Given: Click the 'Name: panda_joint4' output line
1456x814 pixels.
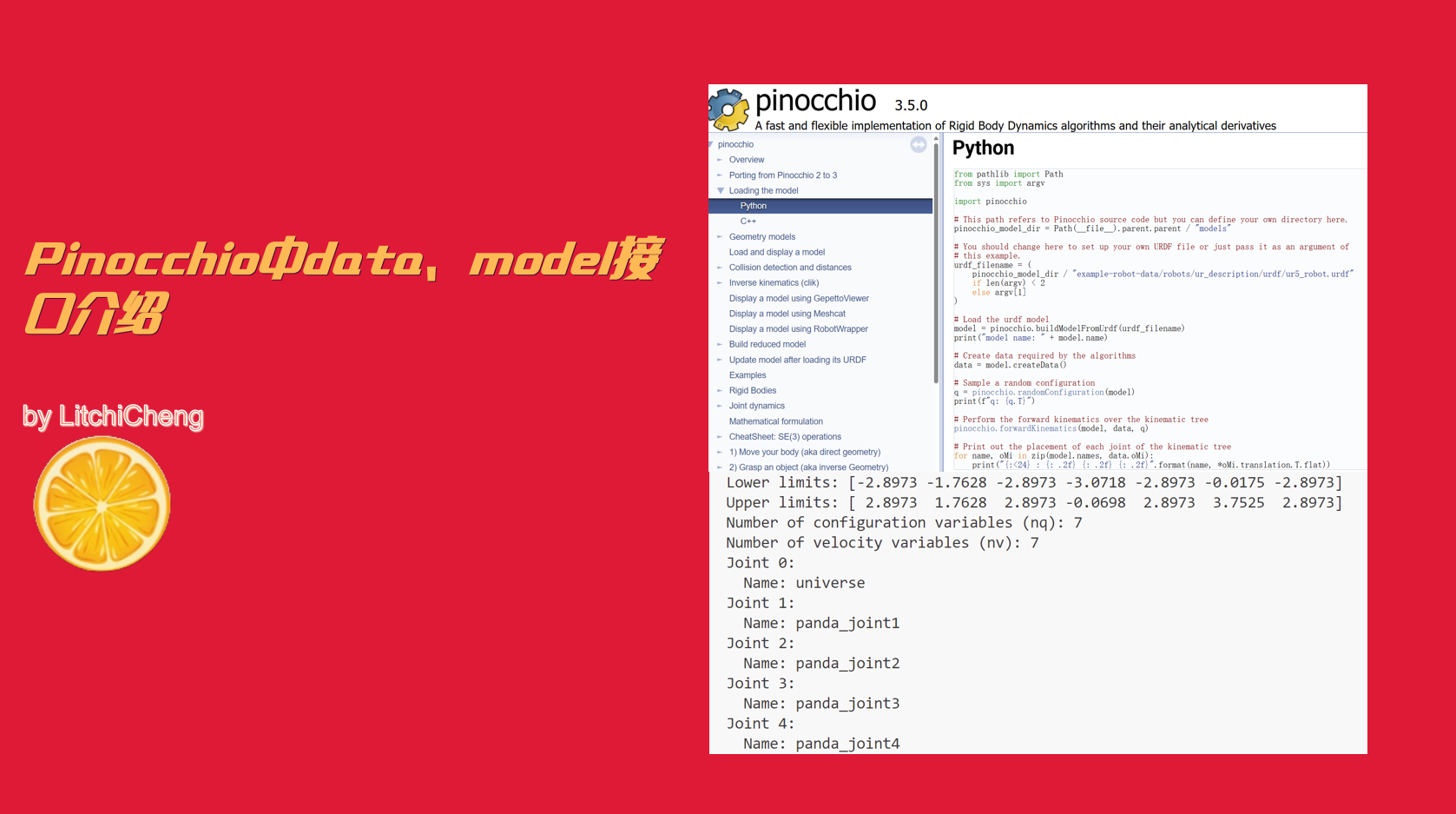Looking at the screenshot, I should (821, 744).
